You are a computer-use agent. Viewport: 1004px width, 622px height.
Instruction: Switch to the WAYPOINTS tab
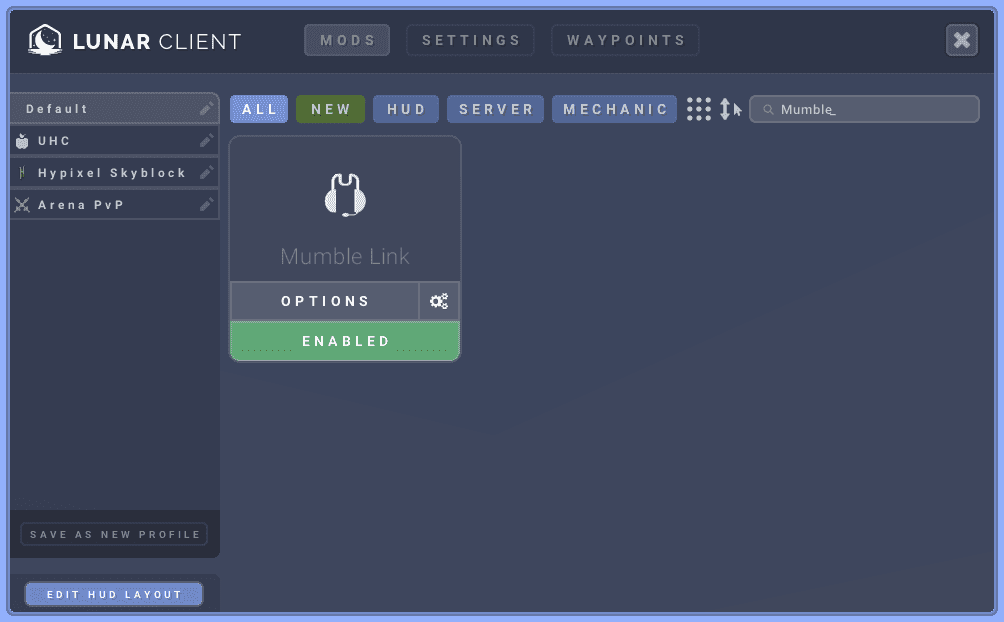click(626, 41)
